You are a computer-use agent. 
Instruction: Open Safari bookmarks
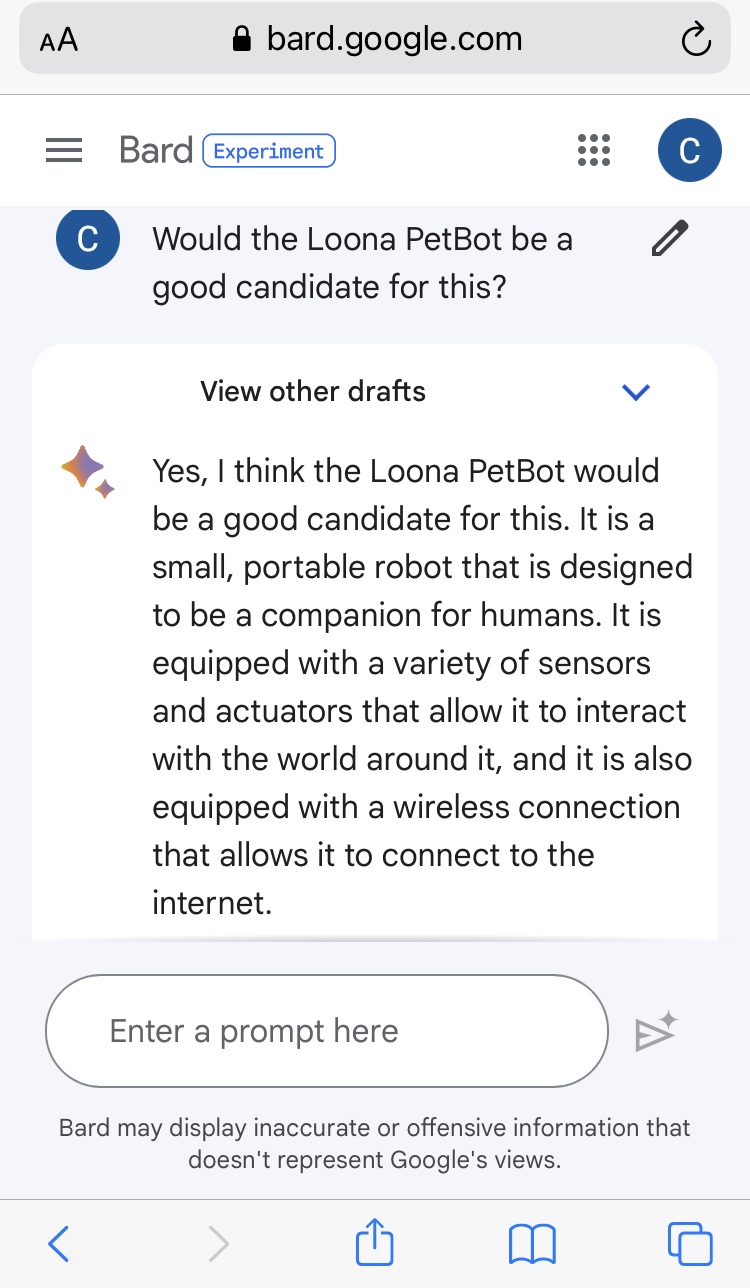coord(532,1244)
